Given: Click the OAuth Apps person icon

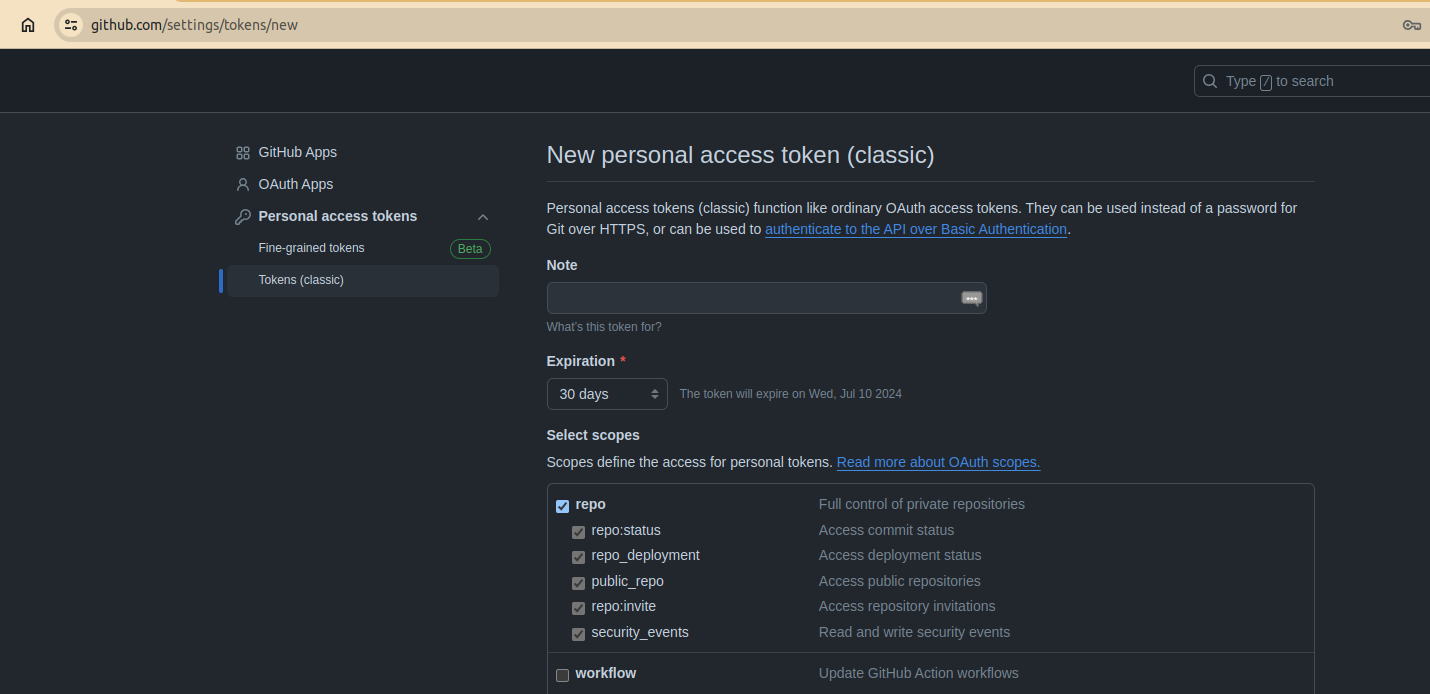Looking at the screenshot, I should coord(242,185).
